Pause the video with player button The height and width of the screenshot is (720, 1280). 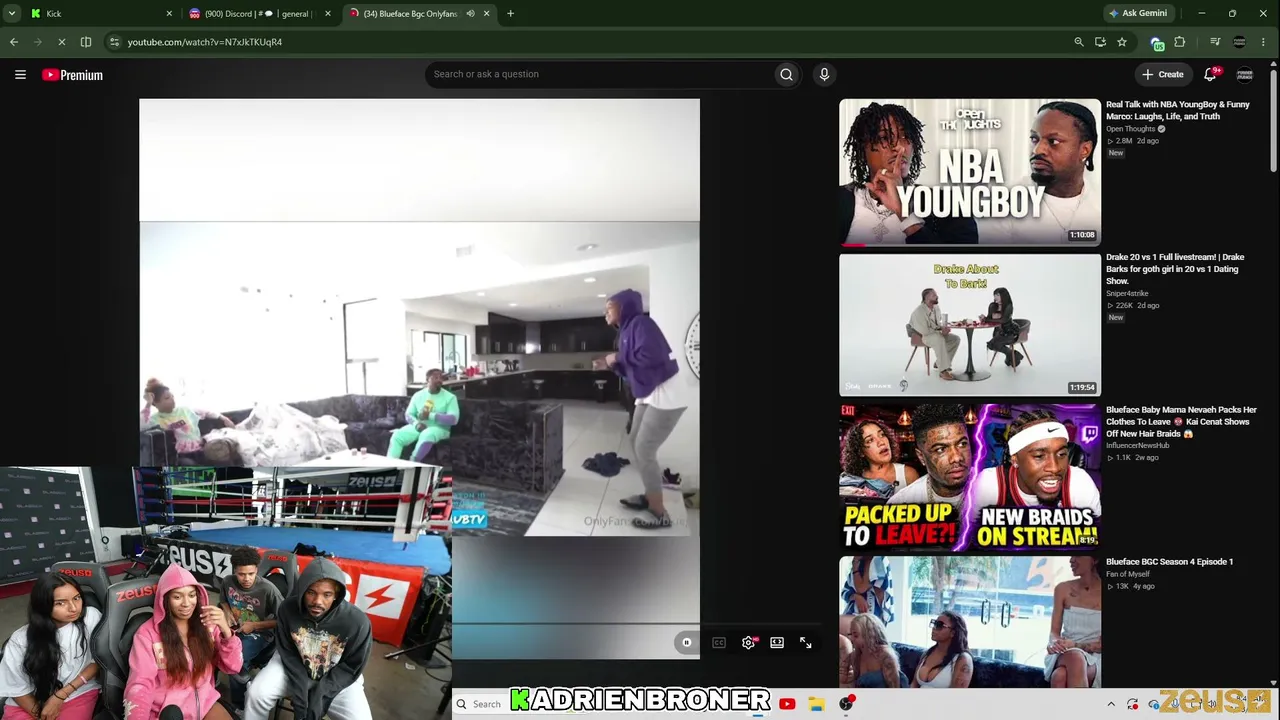[686, 643]
